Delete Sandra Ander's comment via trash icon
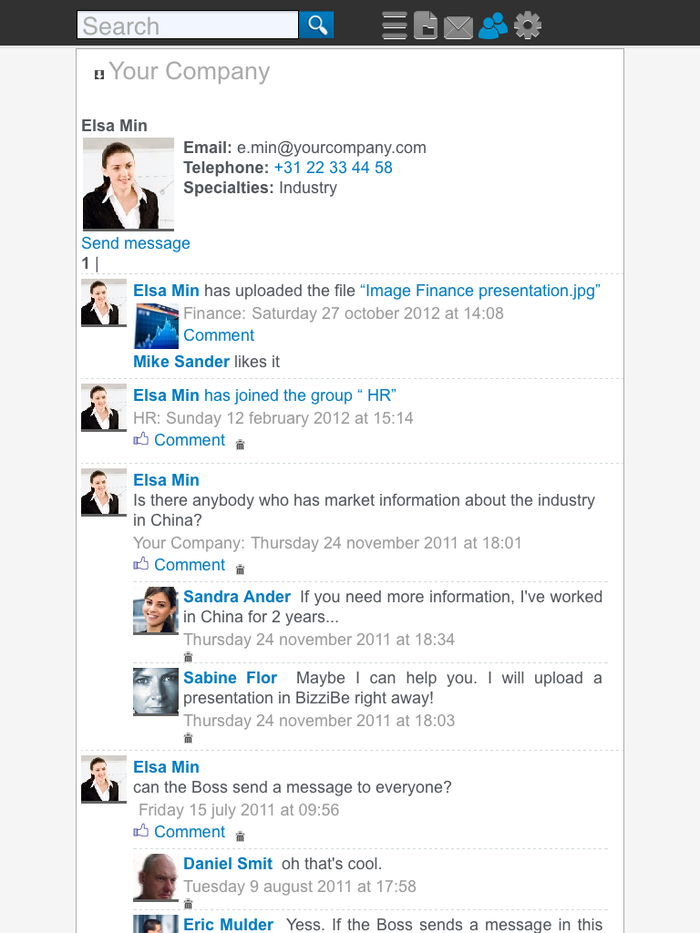Screen dimensions: 700x933 click(188, 658)
